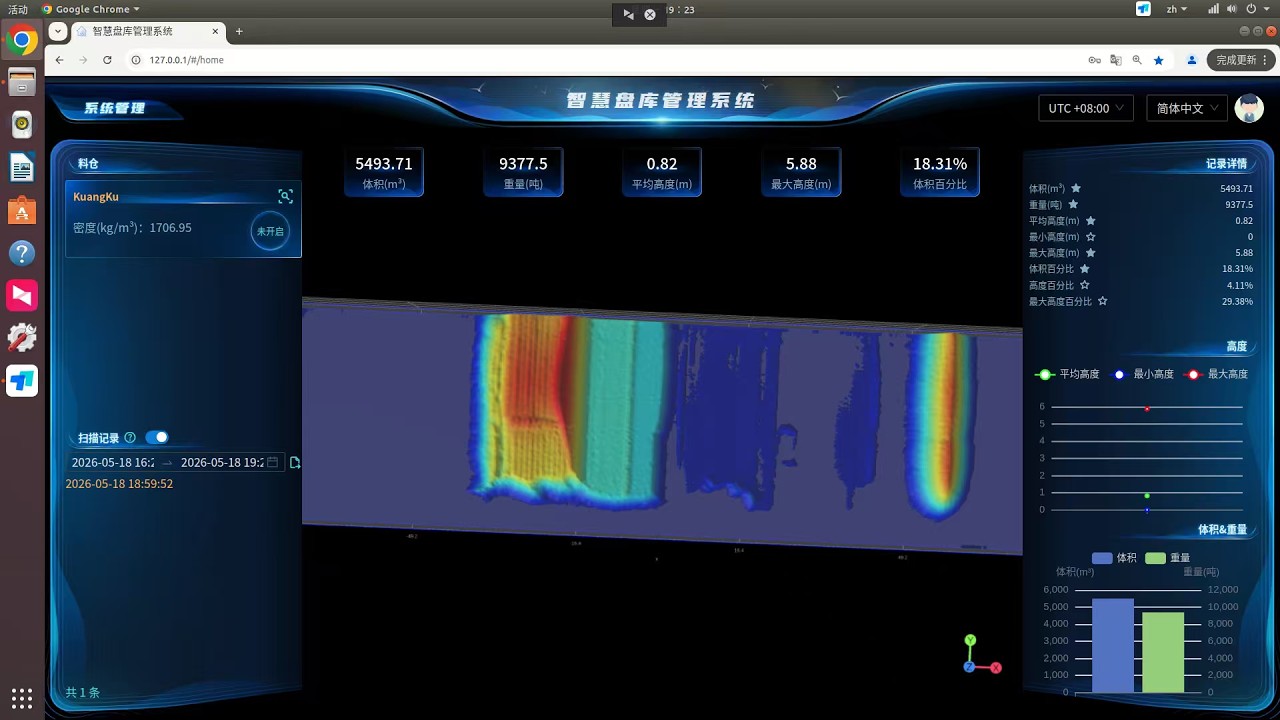This screenshot has height=720, width=1280.
Task: Select scan record 2026-05-18 18:59:52
Action: [x=119, y=484]
